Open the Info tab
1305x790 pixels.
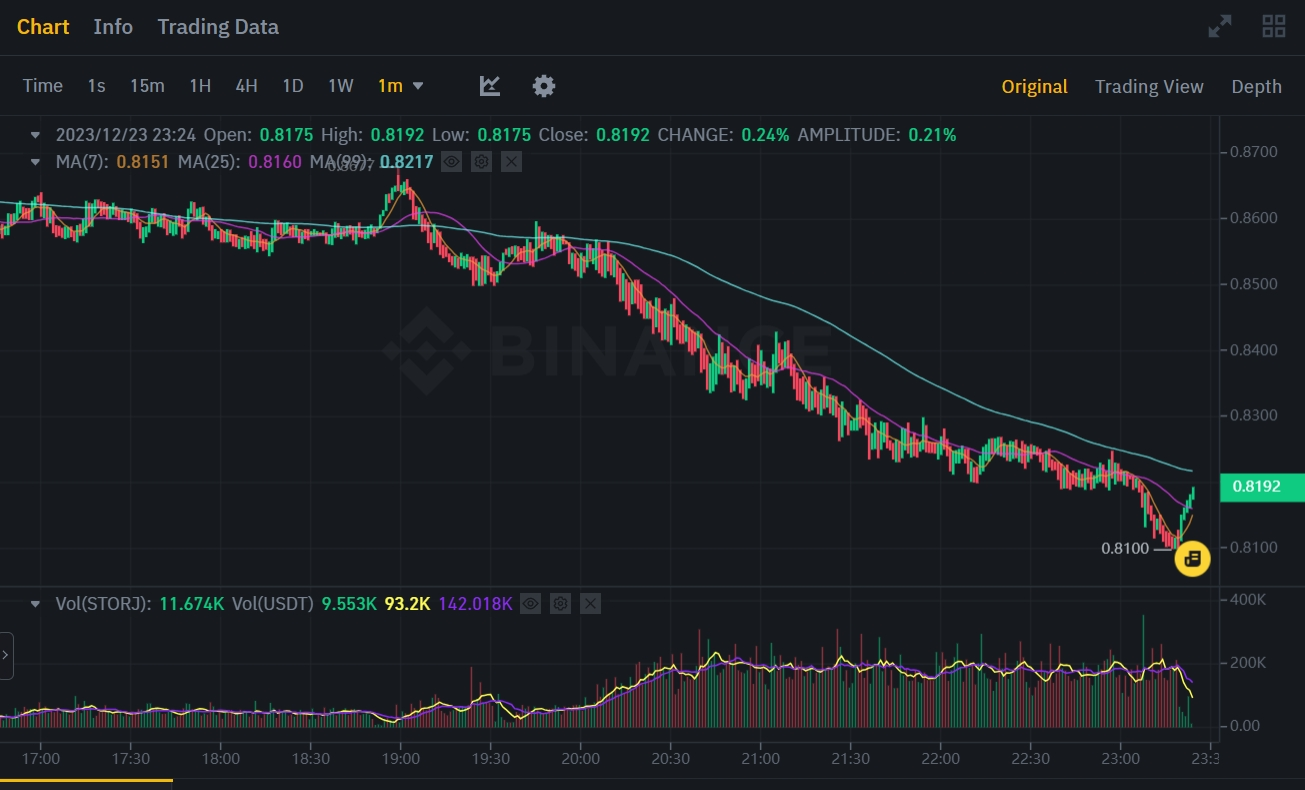[x=112, y=27]
